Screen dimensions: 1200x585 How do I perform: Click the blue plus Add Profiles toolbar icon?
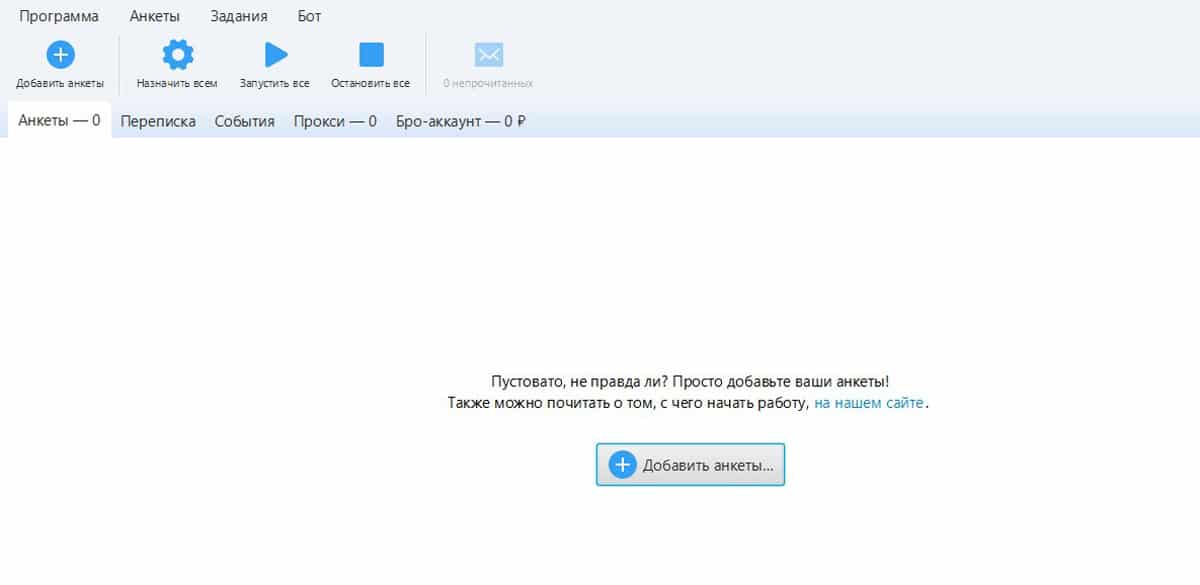[60, 54]
